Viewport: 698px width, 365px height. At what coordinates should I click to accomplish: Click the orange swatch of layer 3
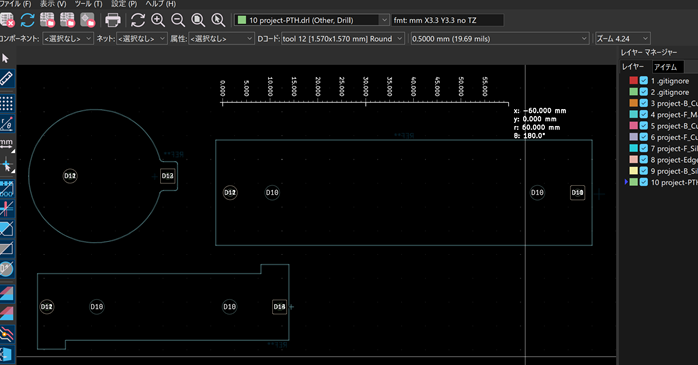point(633,103)
